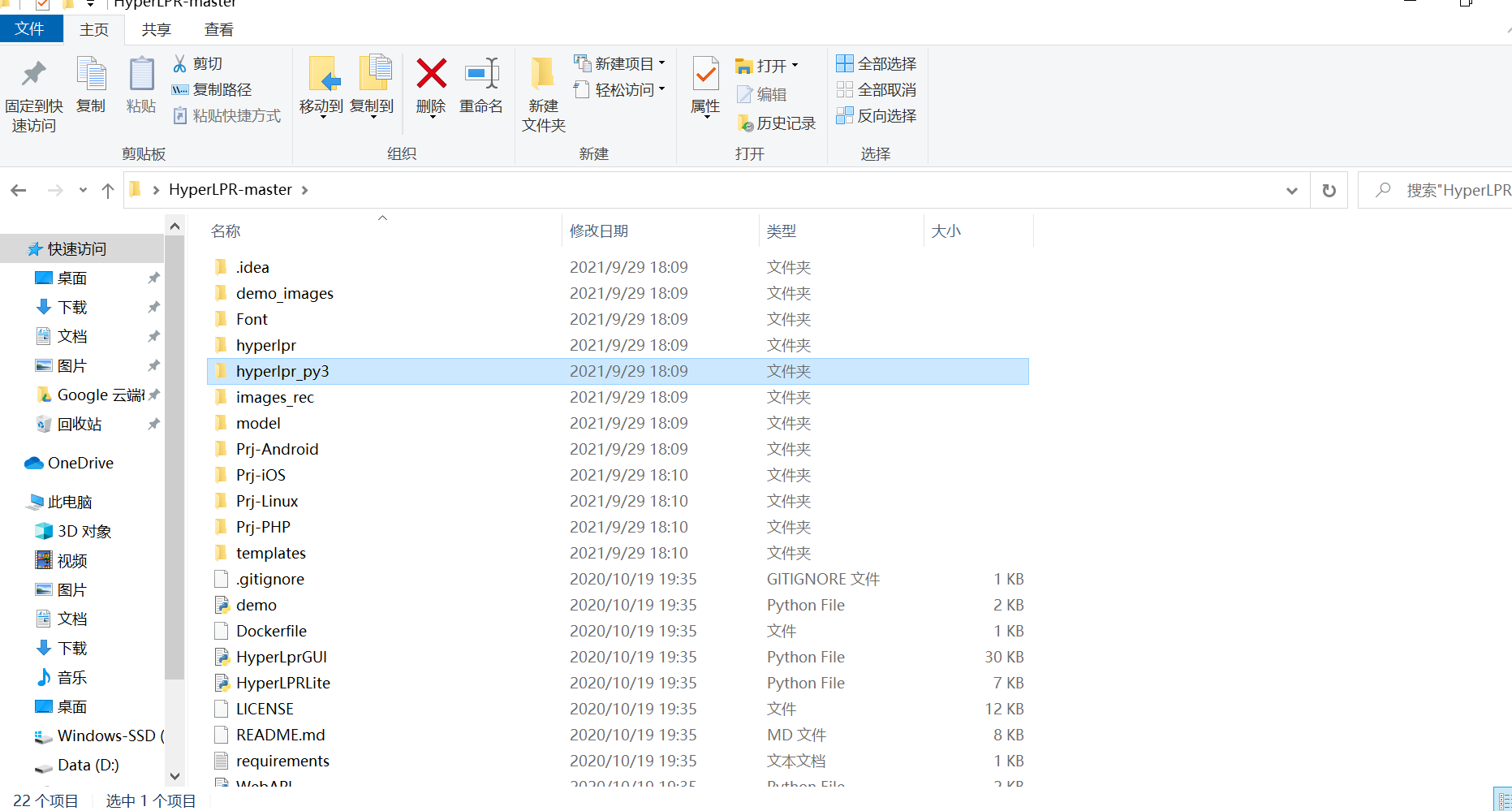The width and height of the screenshot is (1512, 811).
Task: Click the 历史记录 (History) icon
Action: [x=747, y=123]
